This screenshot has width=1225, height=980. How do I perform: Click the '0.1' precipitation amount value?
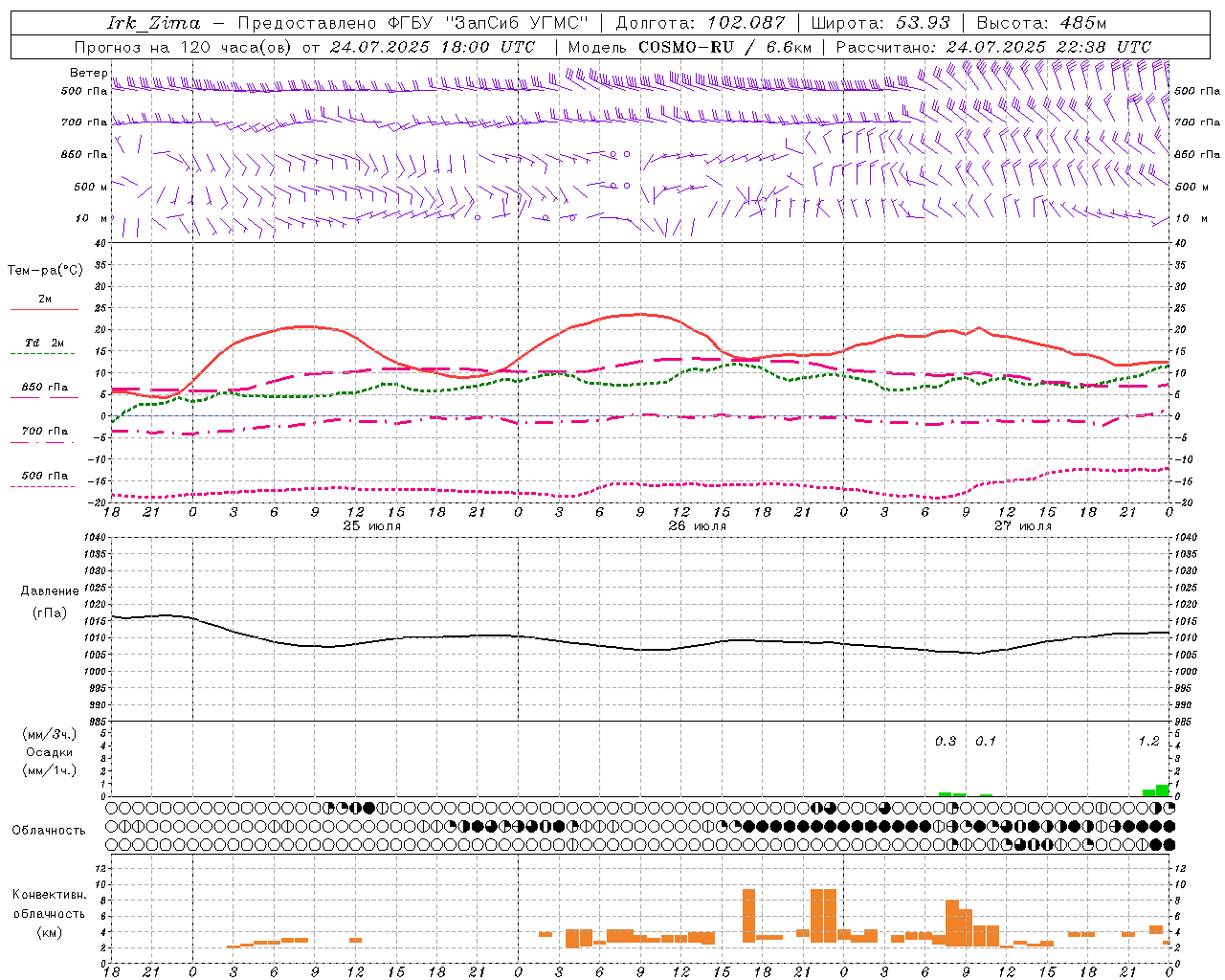986,742
